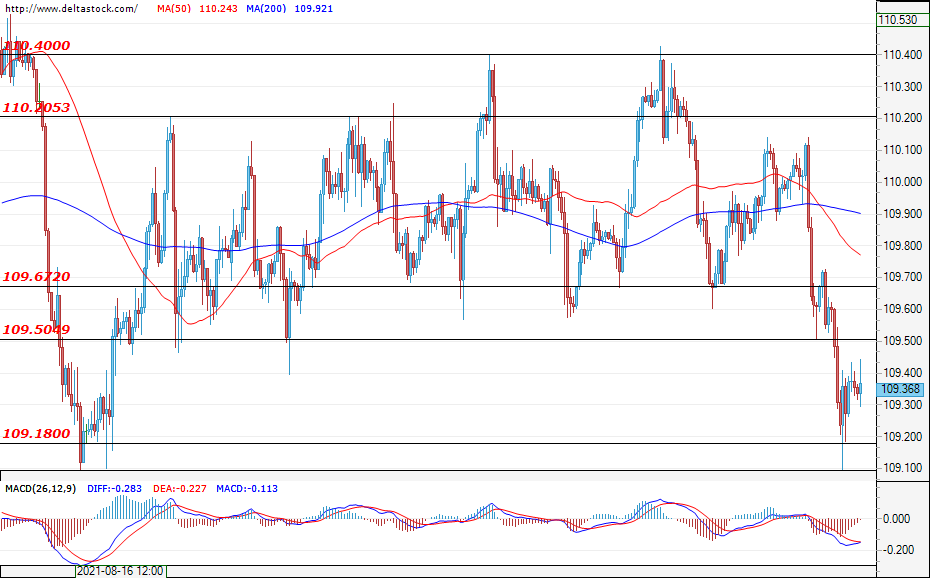This screenshot has width=930, height=578.
Task: Click the 110.400 price axis tick
Action: (x=902, y=55)
